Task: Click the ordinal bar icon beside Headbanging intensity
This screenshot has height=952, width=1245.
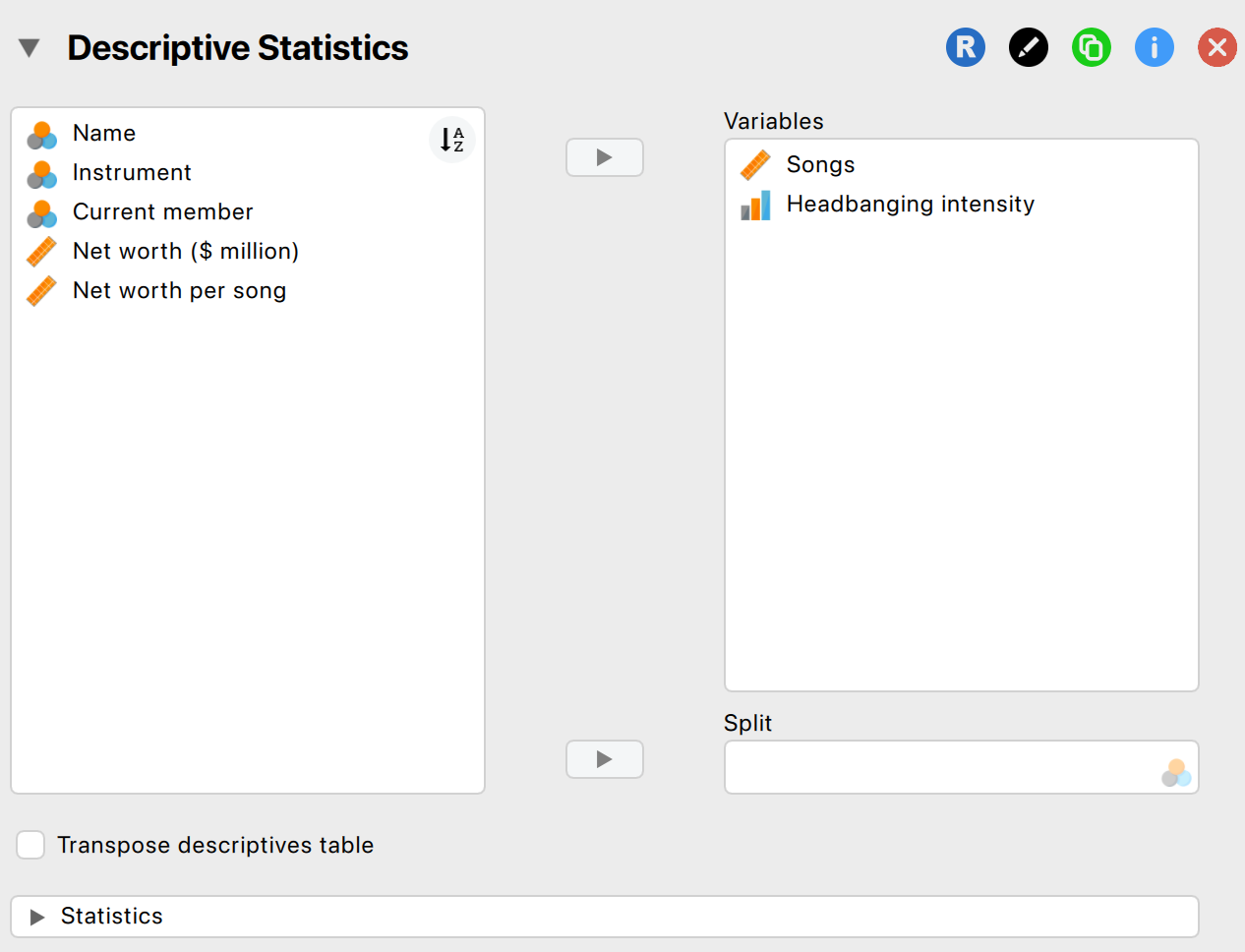Action: [755, 205]
